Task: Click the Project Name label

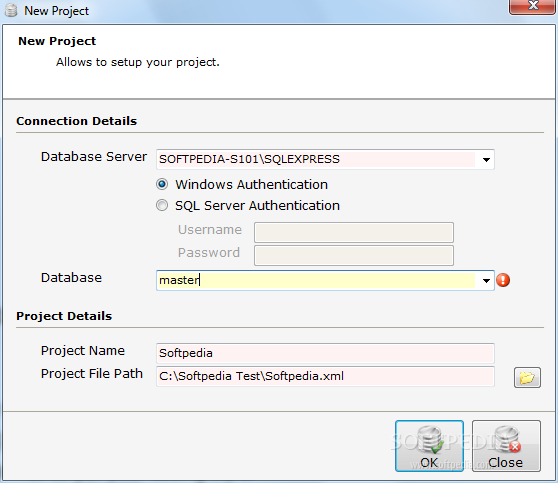Action: (x=83, y=351)
